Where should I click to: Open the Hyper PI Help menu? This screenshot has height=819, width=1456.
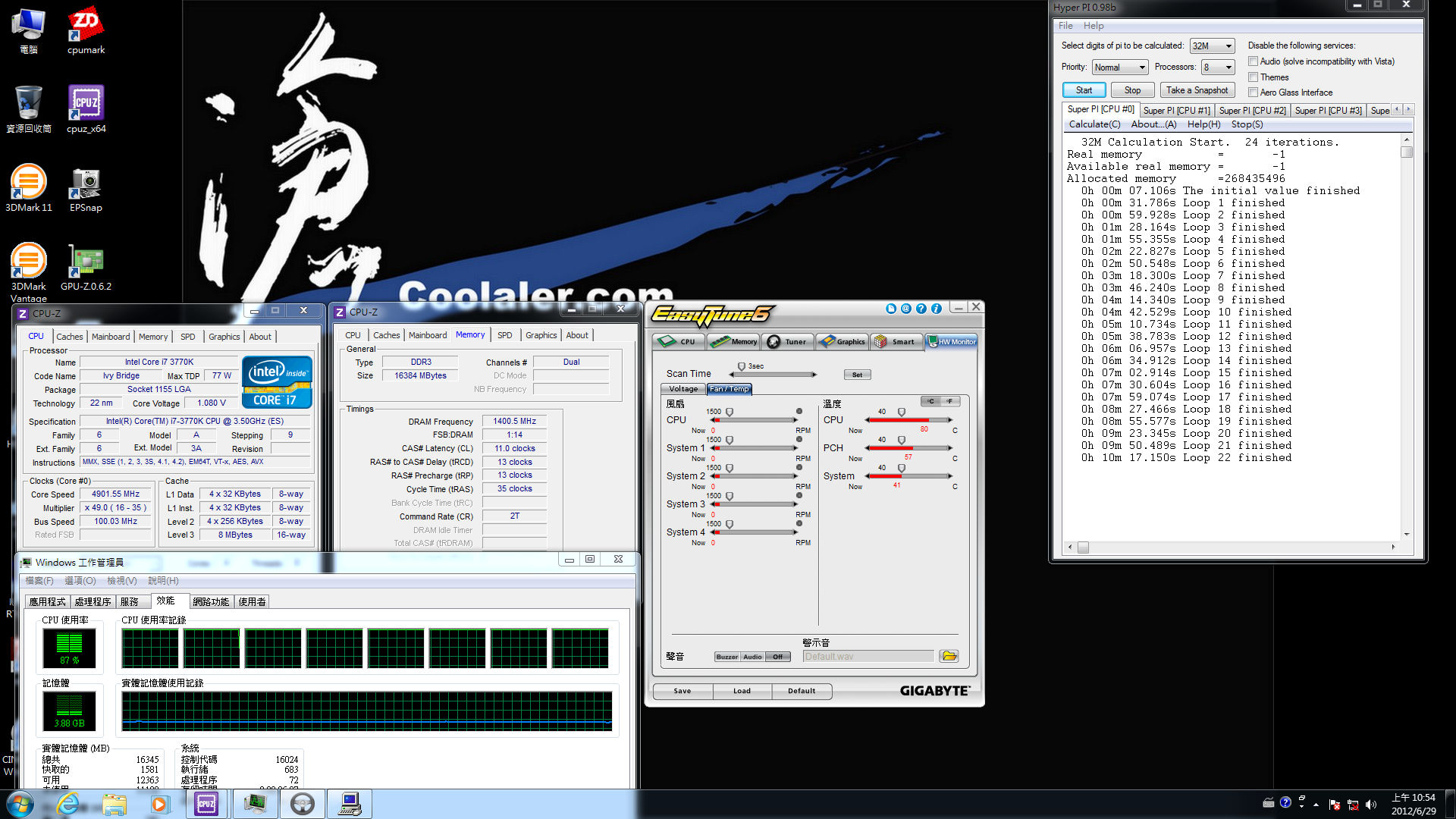pos(1094,26)
